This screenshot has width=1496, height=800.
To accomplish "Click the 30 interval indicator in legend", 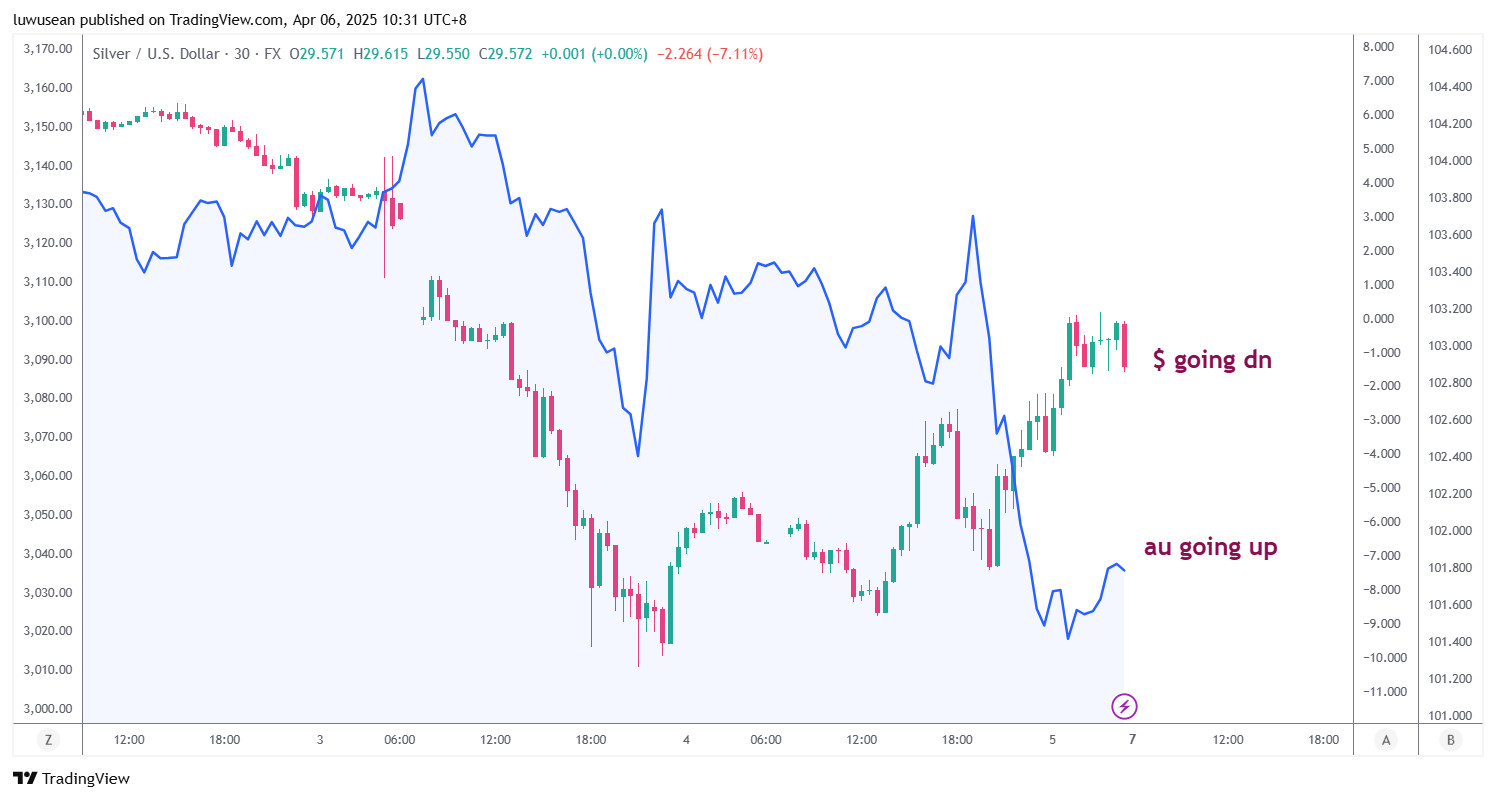I will tap(240, 54).
